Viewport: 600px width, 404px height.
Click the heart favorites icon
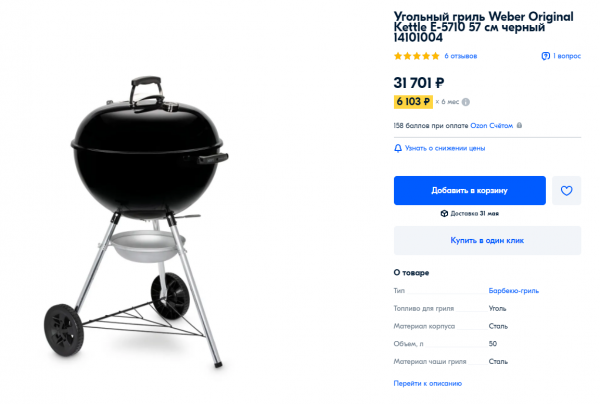pyautogui.click(x=566, y=191)
